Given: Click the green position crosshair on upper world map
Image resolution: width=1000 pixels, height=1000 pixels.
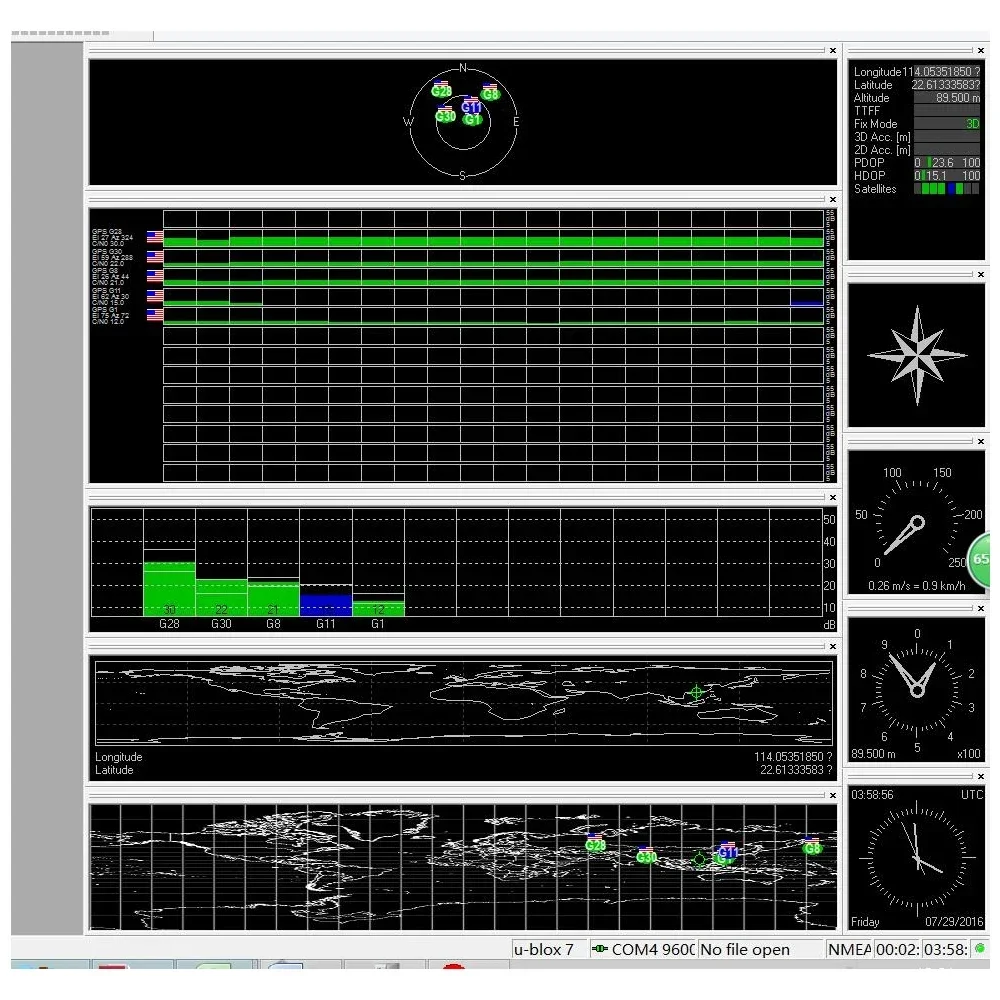Looking at the screenshot, I should point(697,692).
